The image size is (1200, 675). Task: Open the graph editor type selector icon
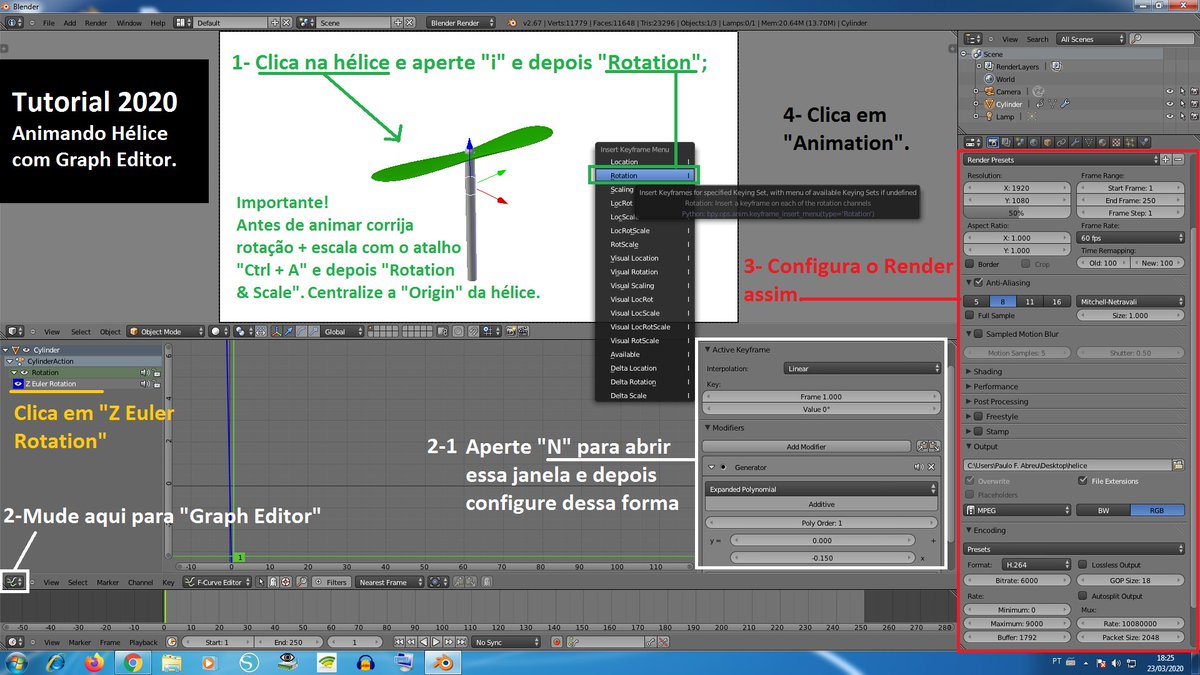(x=14, y=581)
